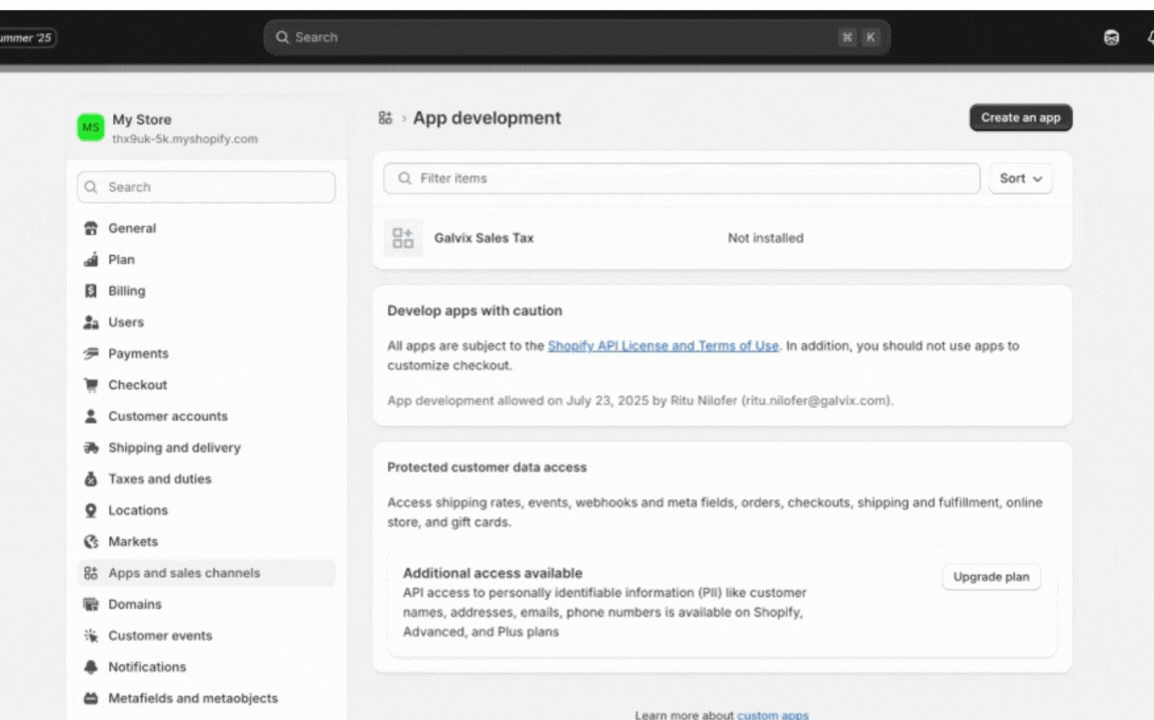Click the Summer '25 badge
This screenshot has height=720, width=1154.
click(26, 38)
